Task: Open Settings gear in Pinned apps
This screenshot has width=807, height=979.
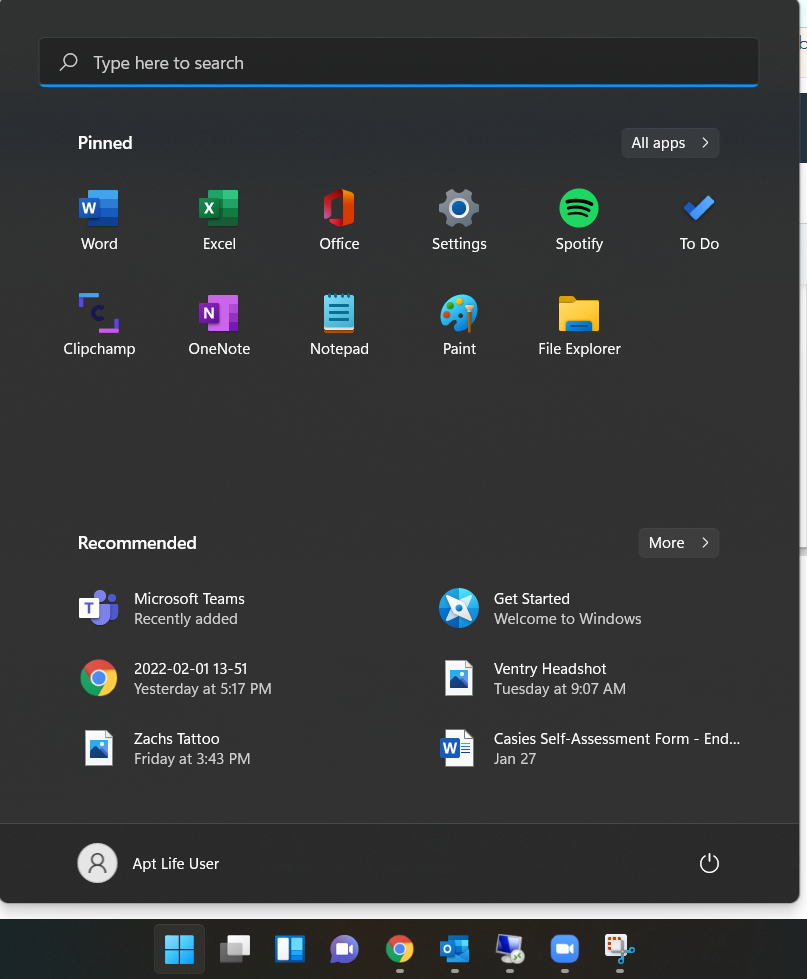Action: (x=459, y=220)
